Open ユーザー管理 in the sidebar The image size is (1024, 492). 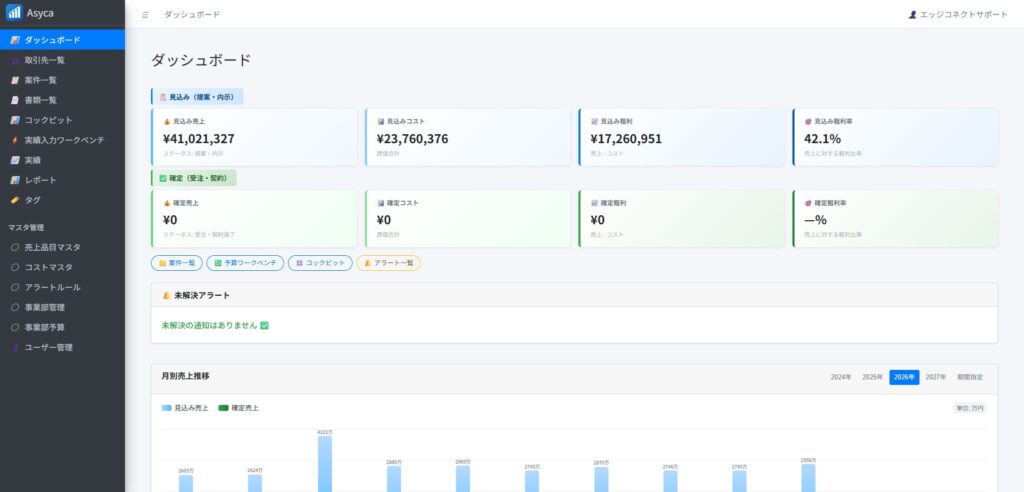point(48,347)
